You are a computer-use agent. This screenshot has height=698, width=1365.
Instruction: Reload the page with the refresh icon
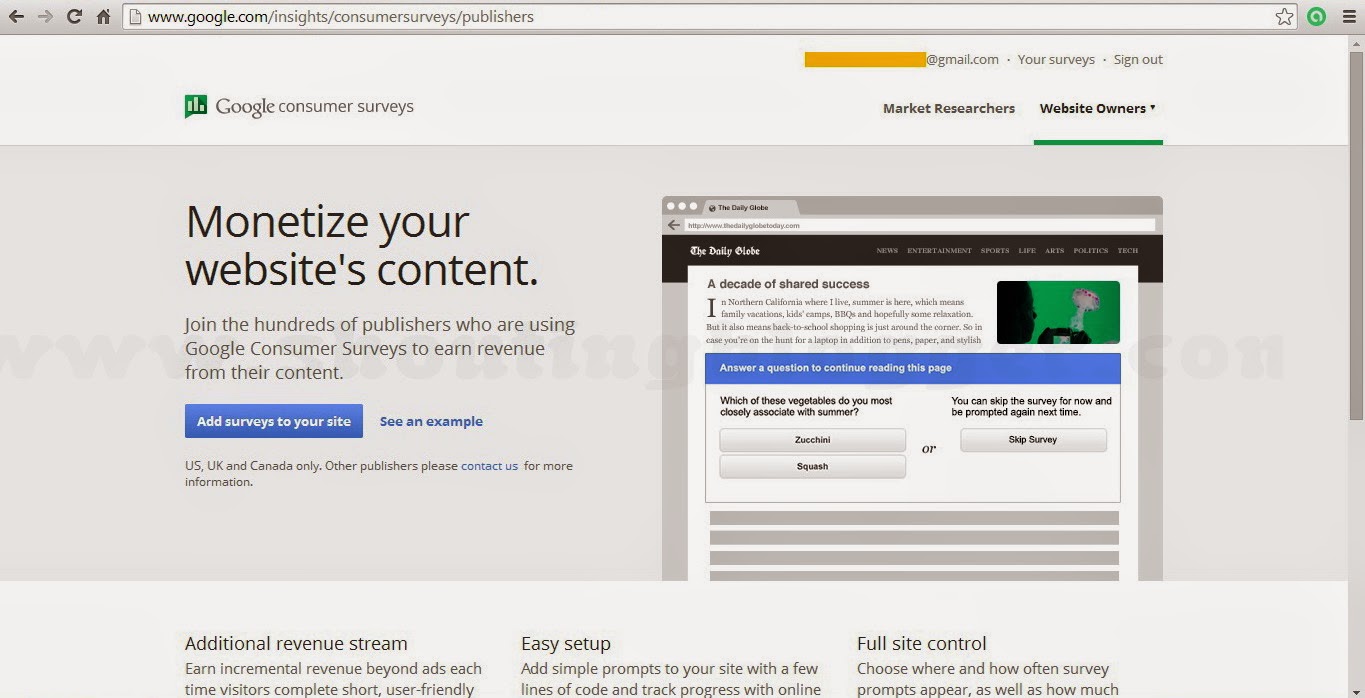coord(74,17)
